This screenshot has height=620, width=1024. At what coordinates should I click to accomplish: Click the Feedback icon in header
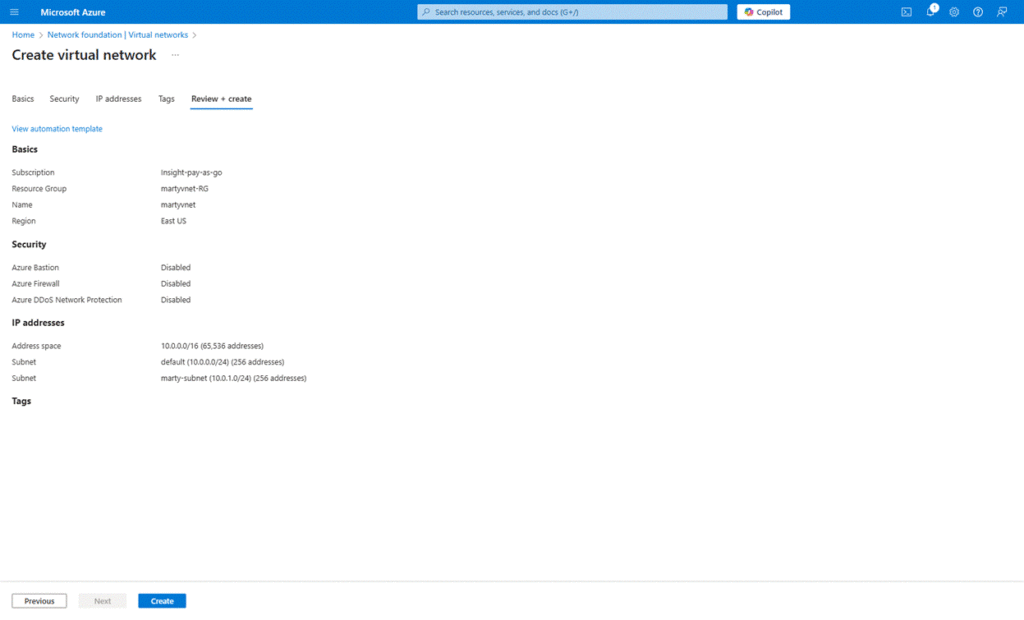tap(1002, 12)
